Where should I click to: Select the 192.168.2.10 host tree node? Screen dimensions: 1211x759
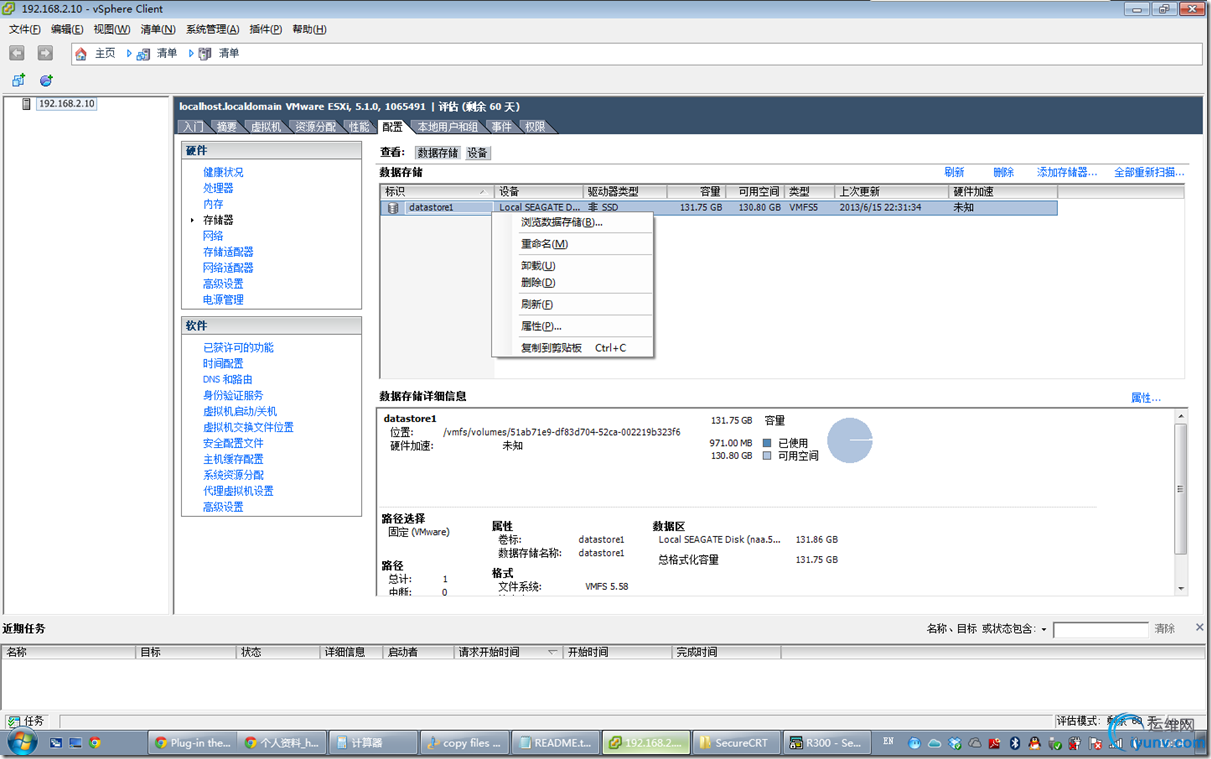click(66, 104)
